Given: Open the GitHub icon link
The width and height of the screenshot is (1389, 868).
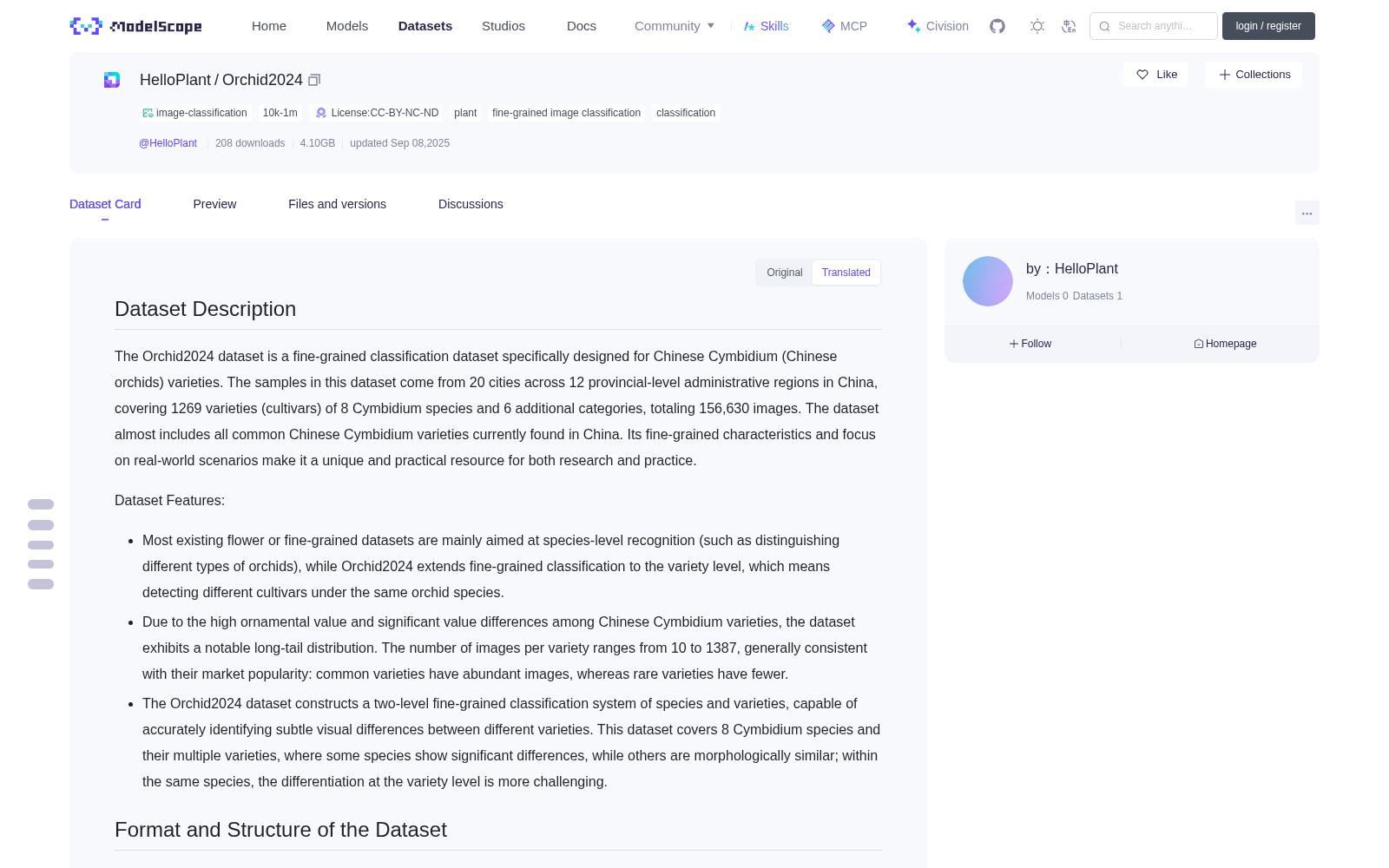Looking at the screenshot, I should coord(997,26).
